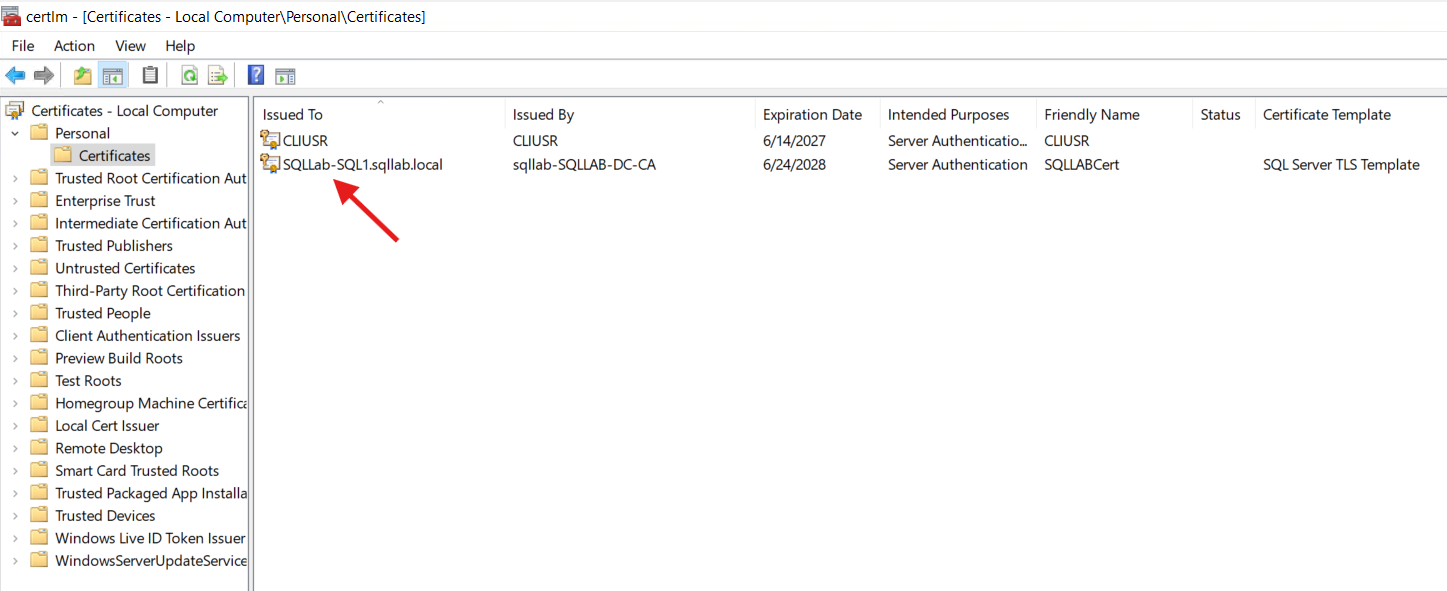Expand the Smart Card Trusted Roots node
This screenshot has height=591, width=1447.
click(15, 471)
